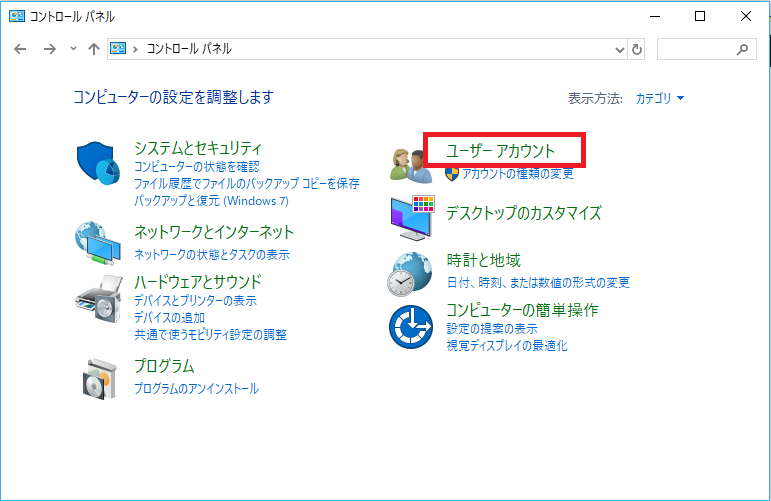Open システムとセキュリティ category
771x501 pixels.
click(198, 148)
